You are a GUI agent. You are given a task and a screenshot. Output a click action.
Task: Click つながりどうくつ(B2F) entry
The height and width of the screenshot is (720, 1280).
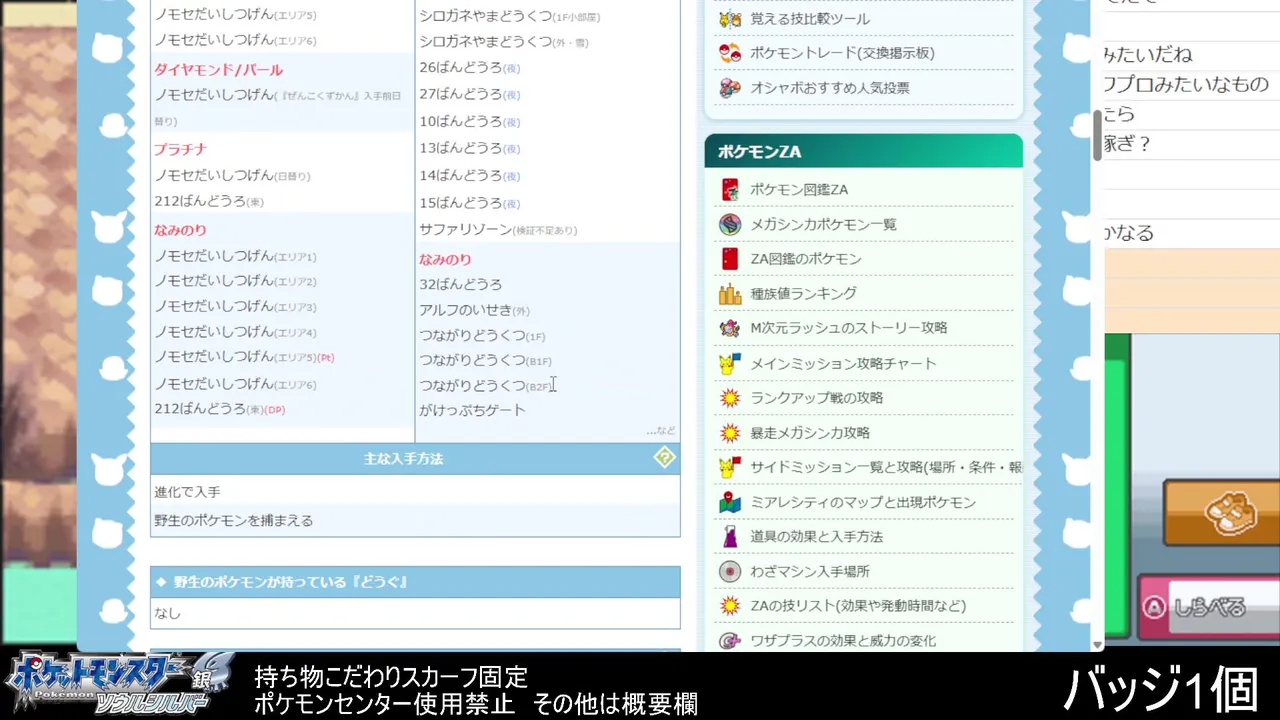point(484,386)
